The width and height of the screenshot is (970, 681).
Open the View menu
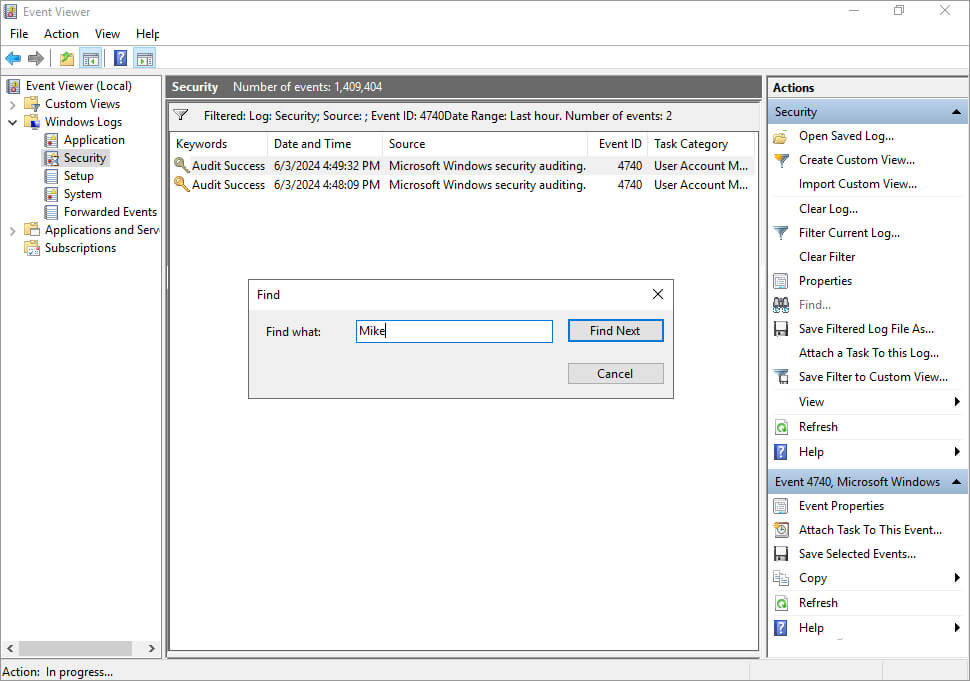coord(107,34)
